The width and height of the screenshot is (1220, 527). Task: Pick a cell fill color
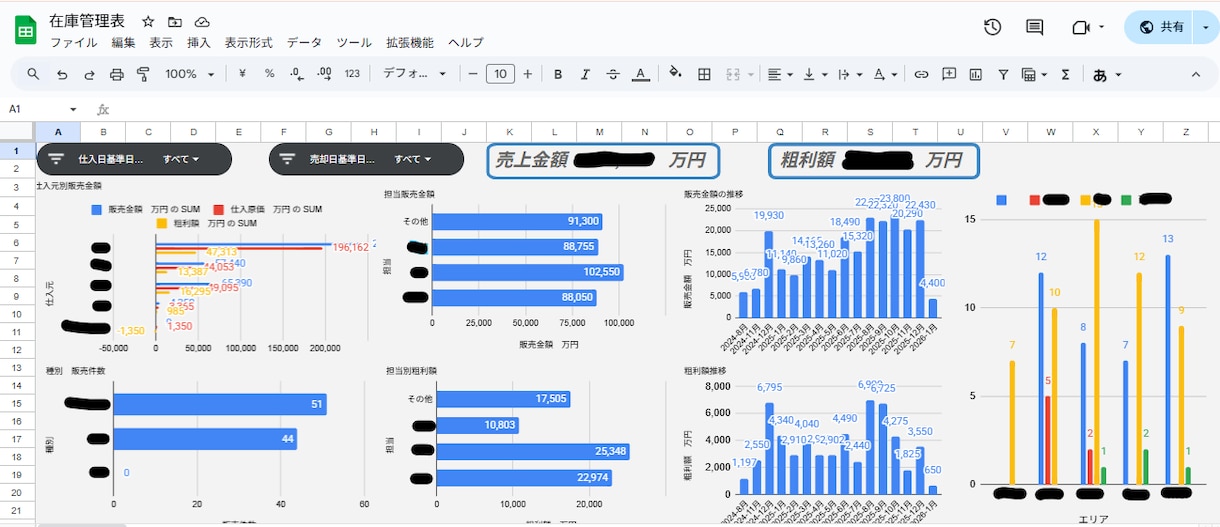tap(676, 74)
